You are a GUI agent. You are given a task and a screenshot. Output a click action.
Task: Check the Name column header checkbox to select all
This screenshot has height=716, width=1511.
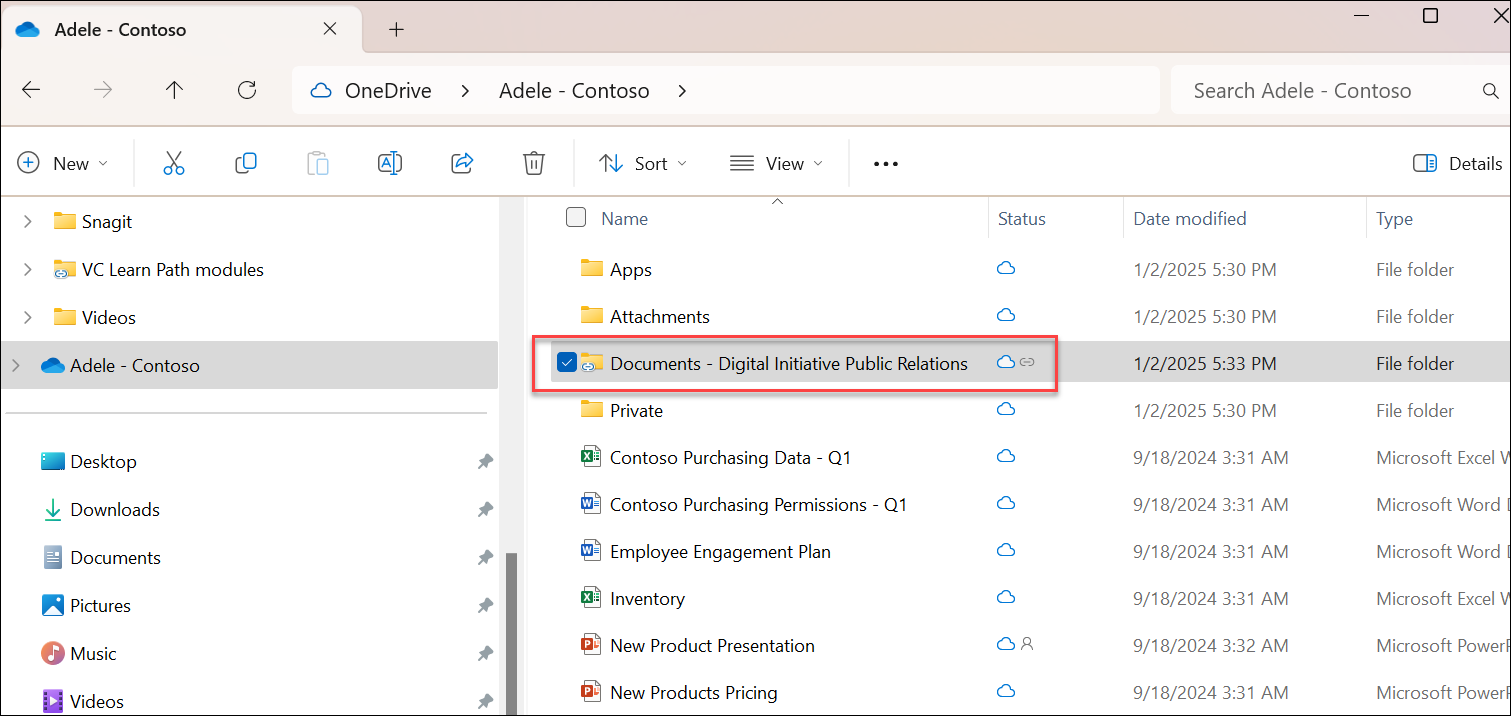click(576, 217)
